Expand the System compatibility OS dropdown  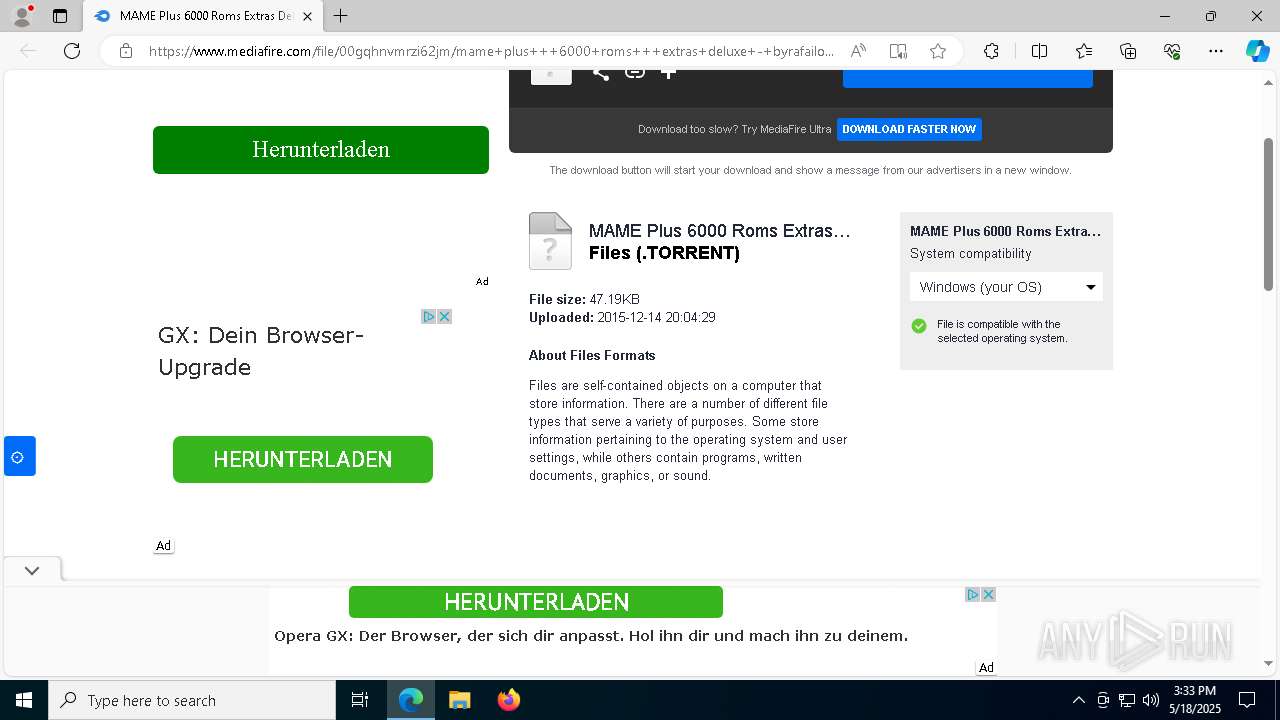[1006, 287]
